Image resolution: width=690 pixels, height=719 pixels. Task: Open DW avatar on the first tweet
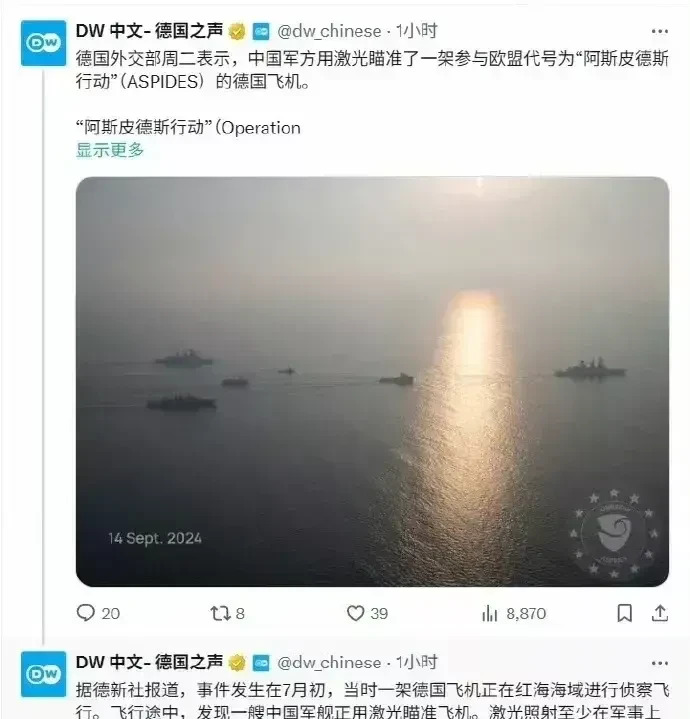click(x=44, y=43)
